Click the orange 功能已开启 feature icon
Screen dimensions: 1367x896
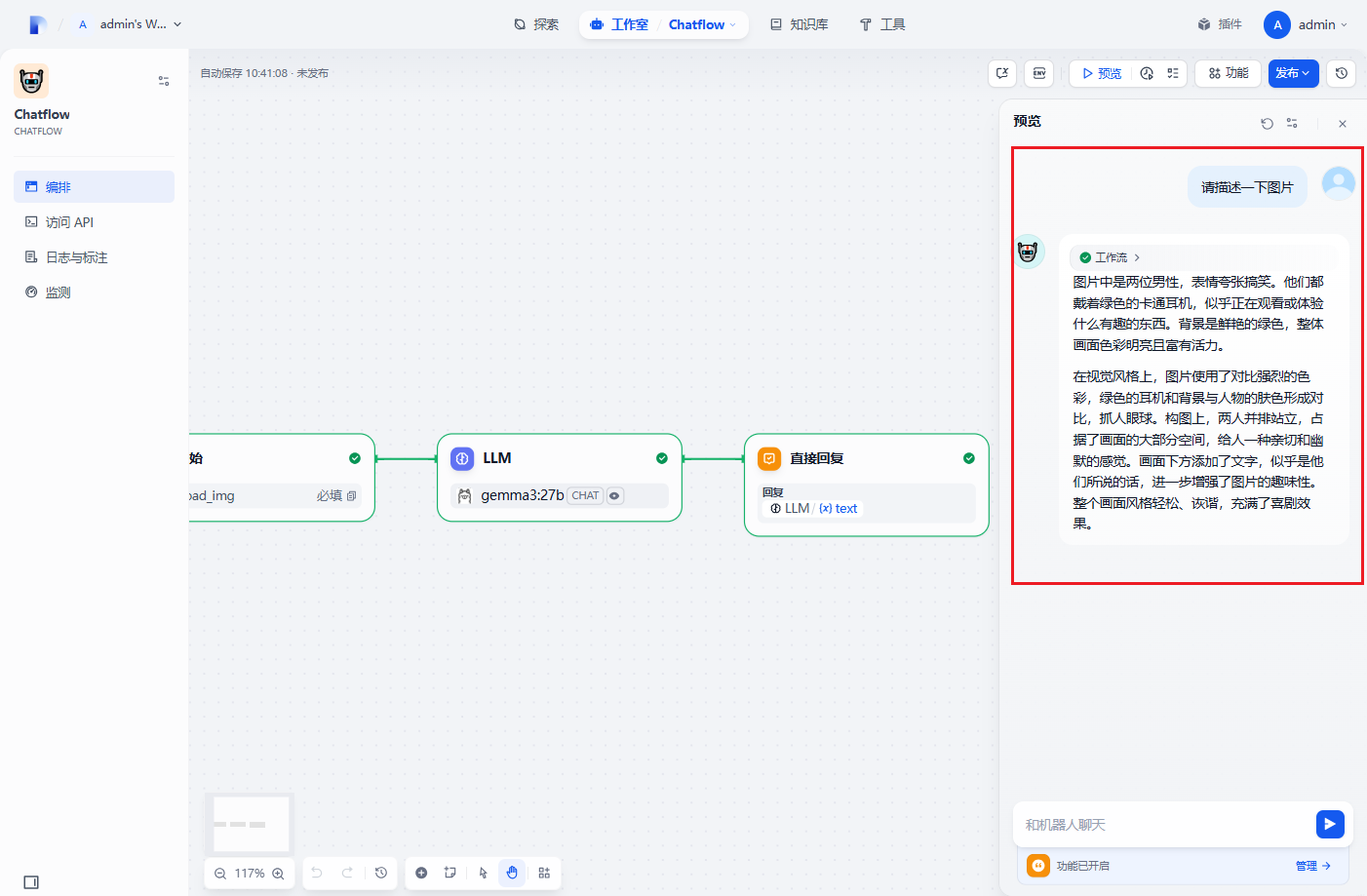coord(1038,866)
